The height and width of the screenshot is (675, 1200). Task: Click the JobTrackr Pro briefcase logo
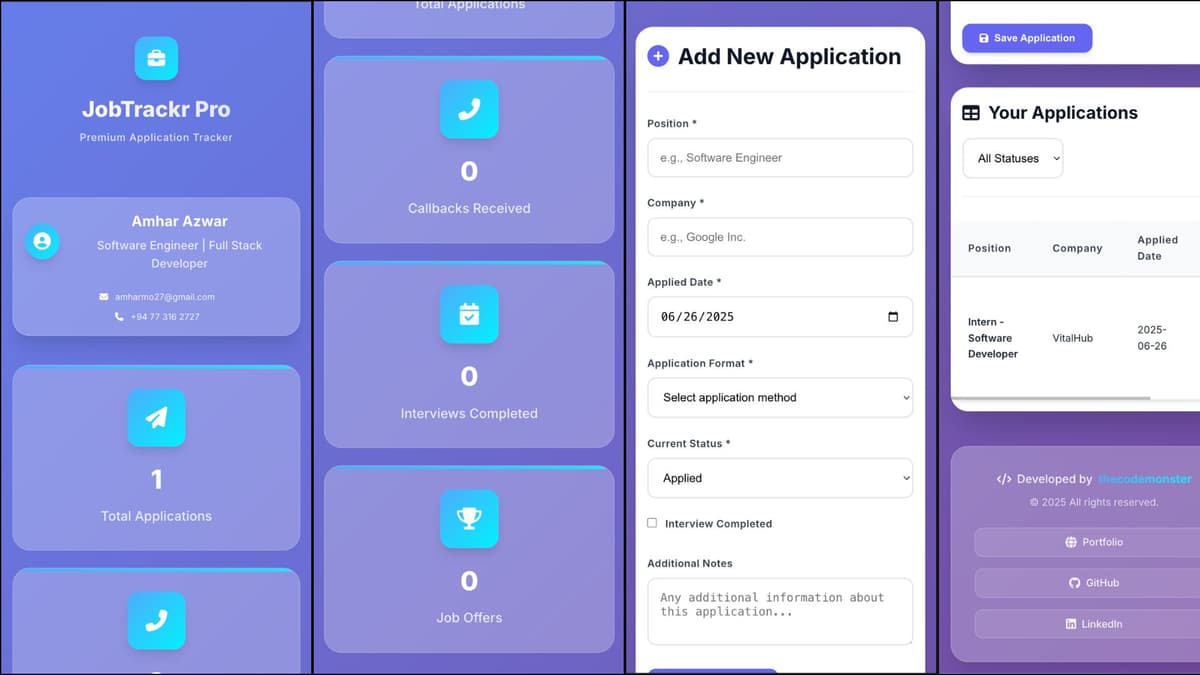coord(156,58)
